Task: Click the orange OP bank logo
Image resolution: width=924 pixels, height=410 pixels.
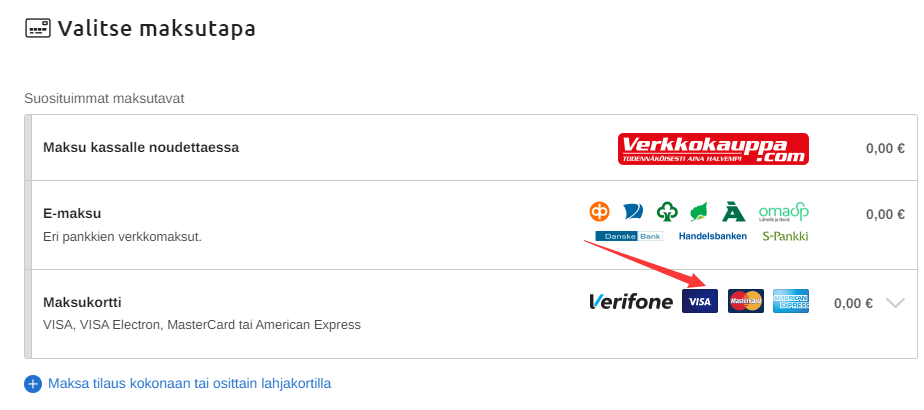Action: click(x=599, y=212)
